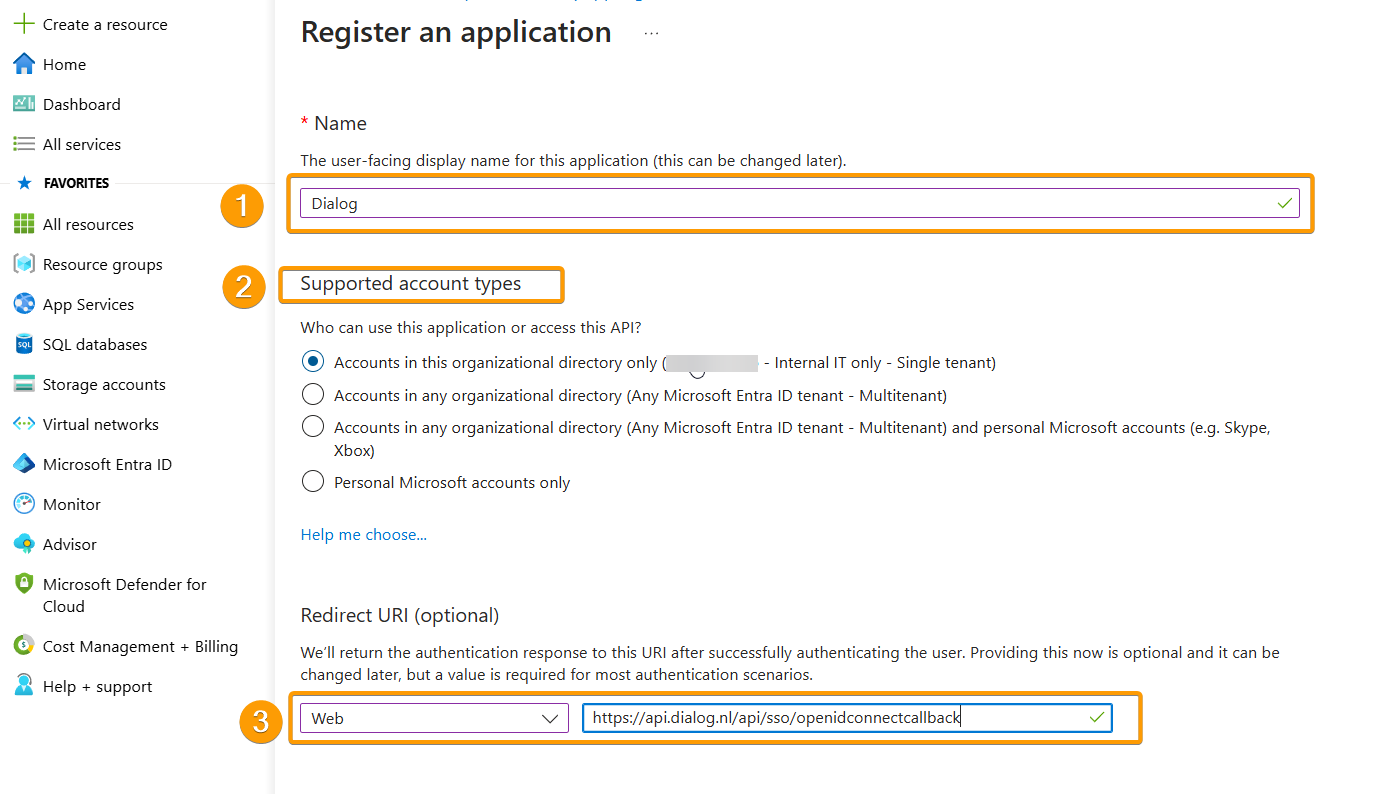The image size is (1385, 794).
Task: Open Virtual networks from favorites
Action: [101, 424]
